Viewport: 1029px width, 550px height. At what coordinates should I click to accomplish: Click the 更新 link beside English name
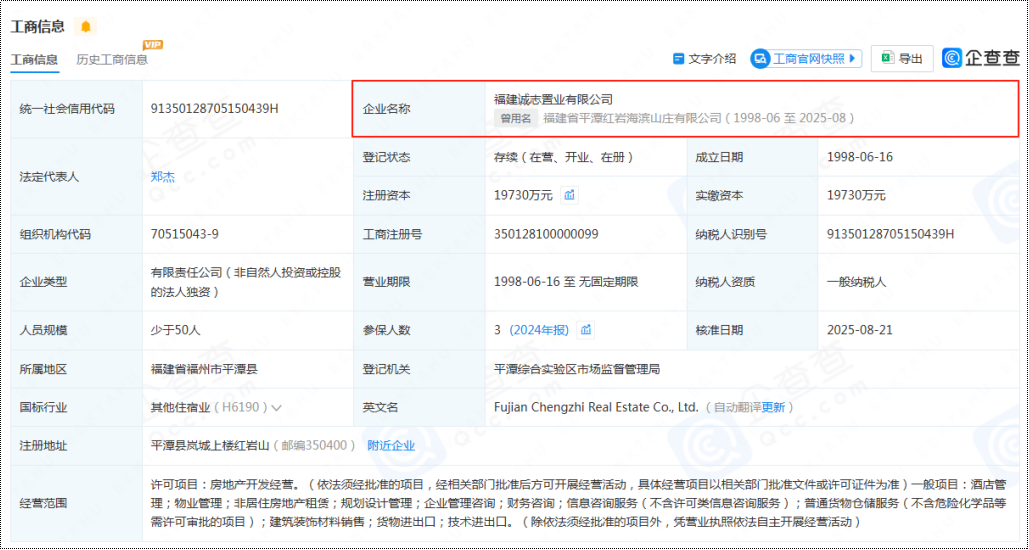(x=773, y=408)
